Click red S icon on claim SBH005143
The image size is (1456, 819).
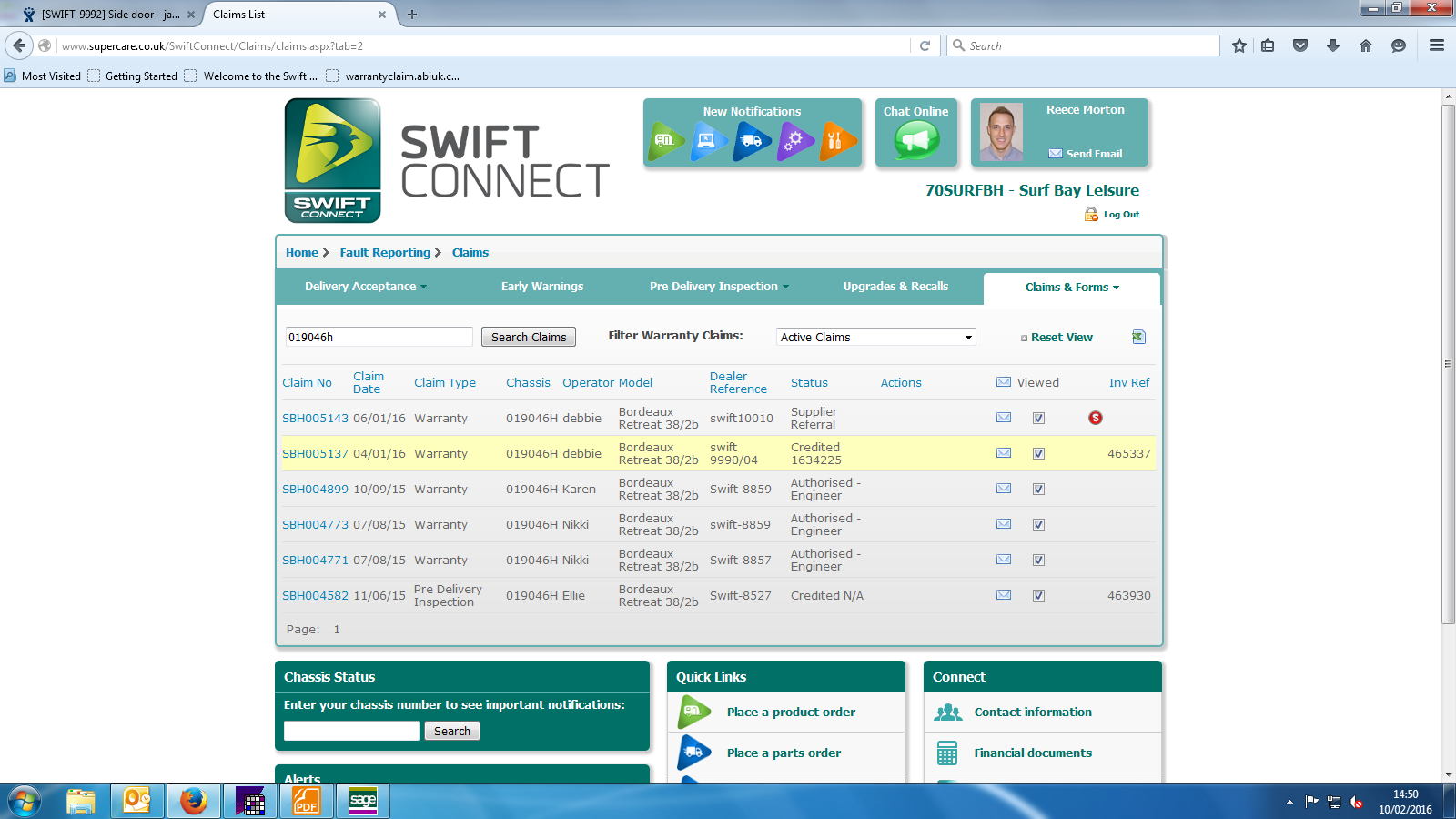coord(1096,418)
